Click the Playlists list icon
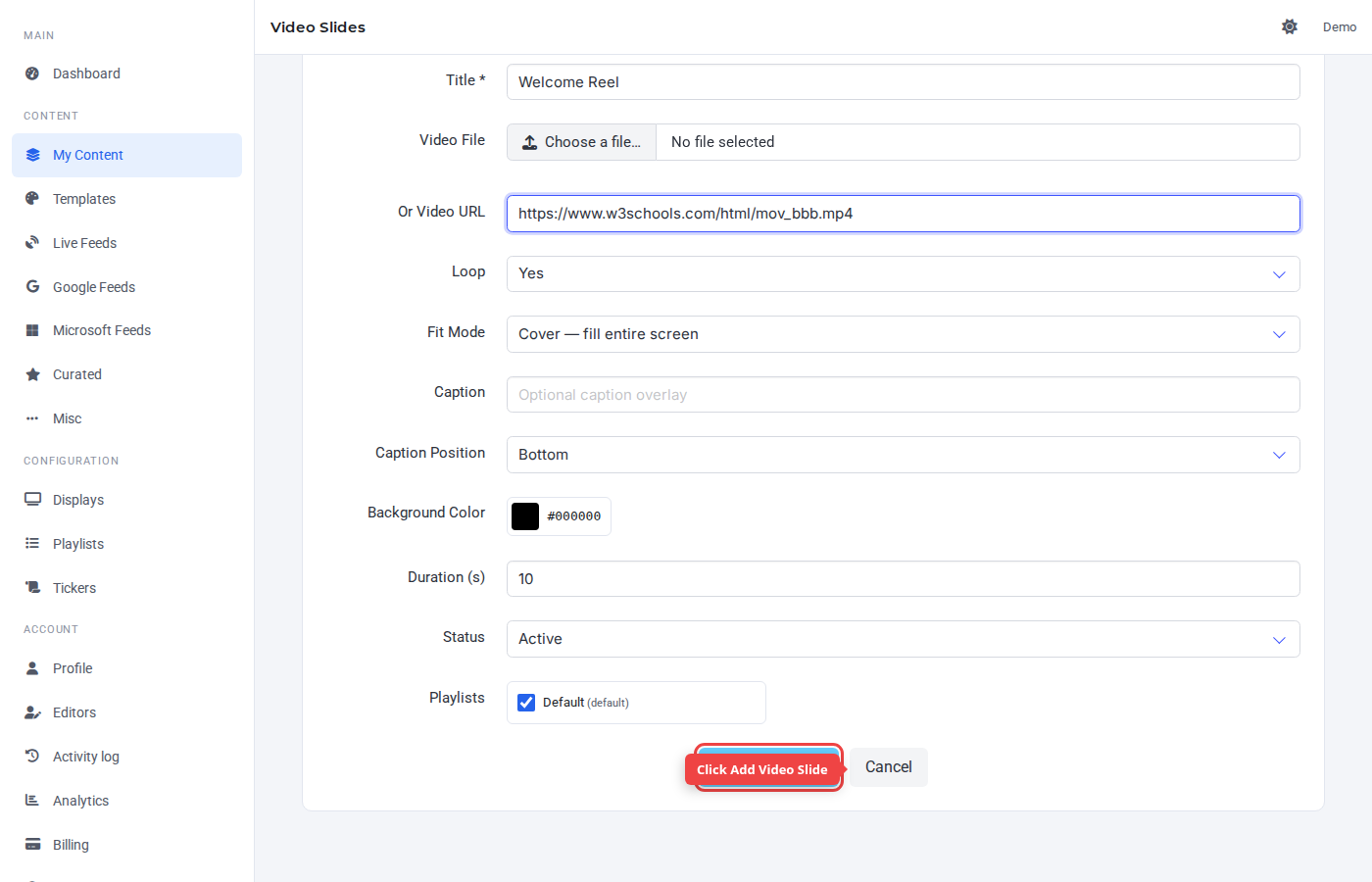 pyautogui.click(x=32, y=543)
